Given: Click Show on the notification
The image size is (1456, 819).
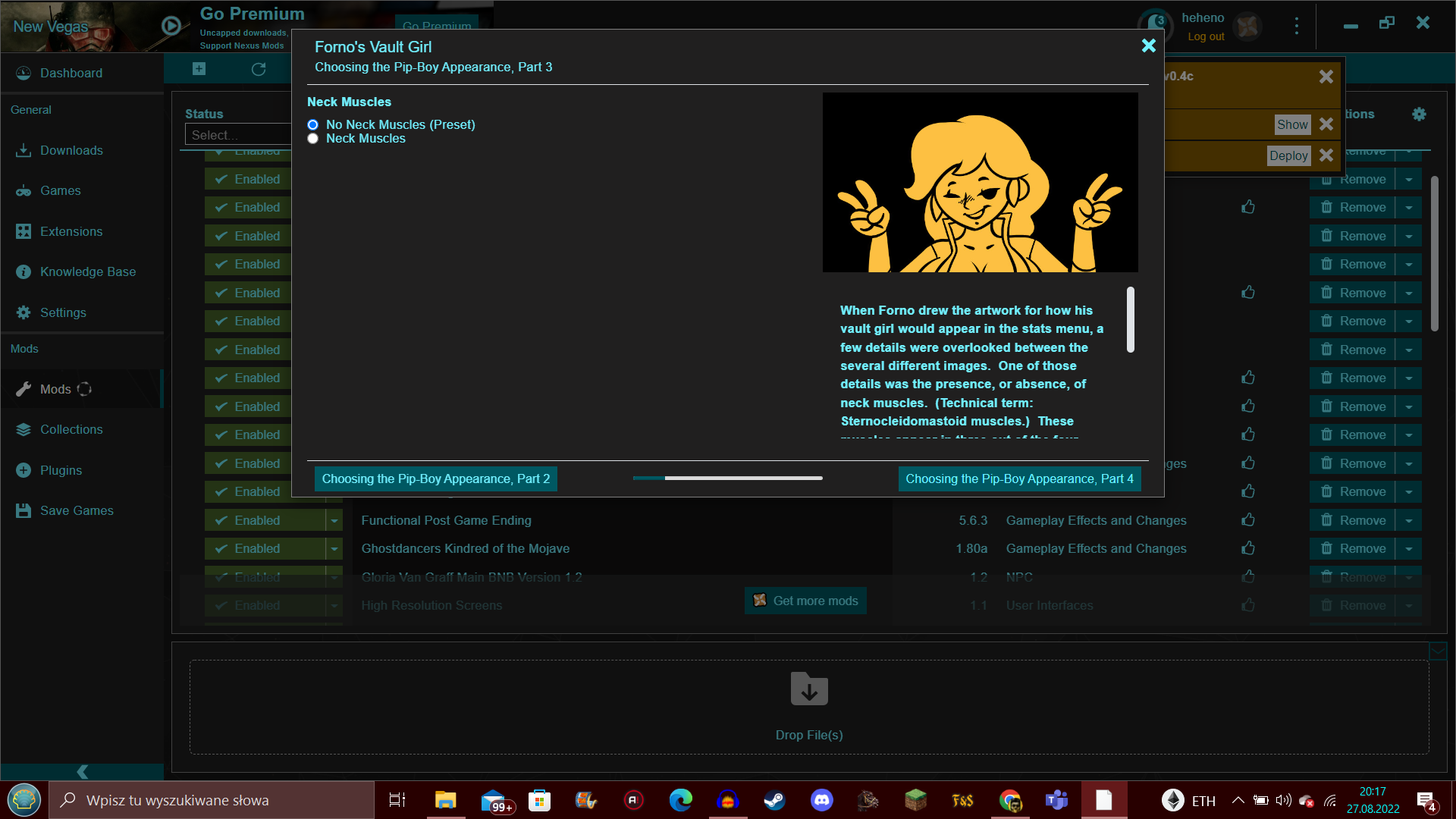Looking at the screenshot, I should coord(1292,124).
